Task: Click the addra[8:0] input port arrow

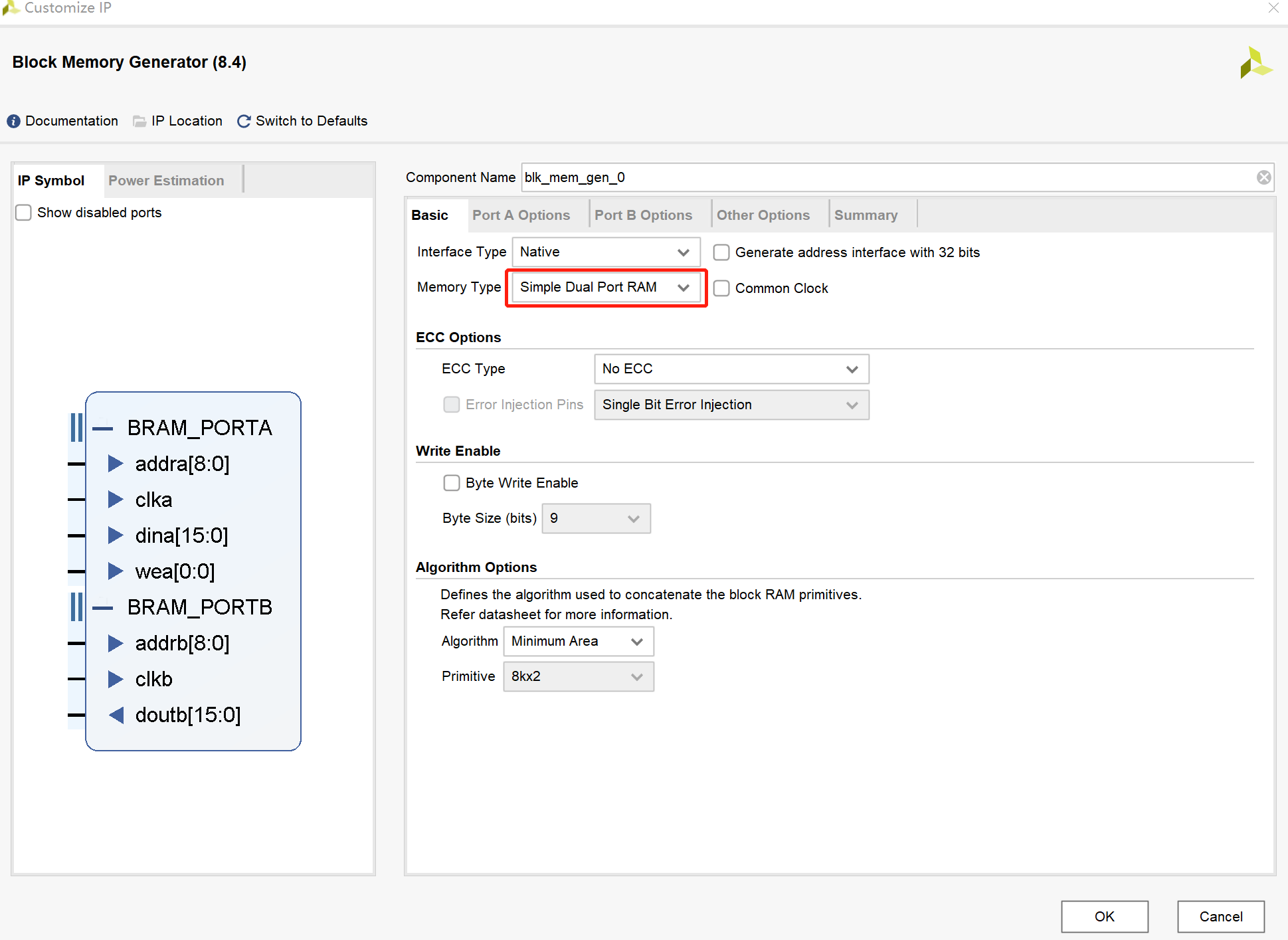Action: [116, 464]
